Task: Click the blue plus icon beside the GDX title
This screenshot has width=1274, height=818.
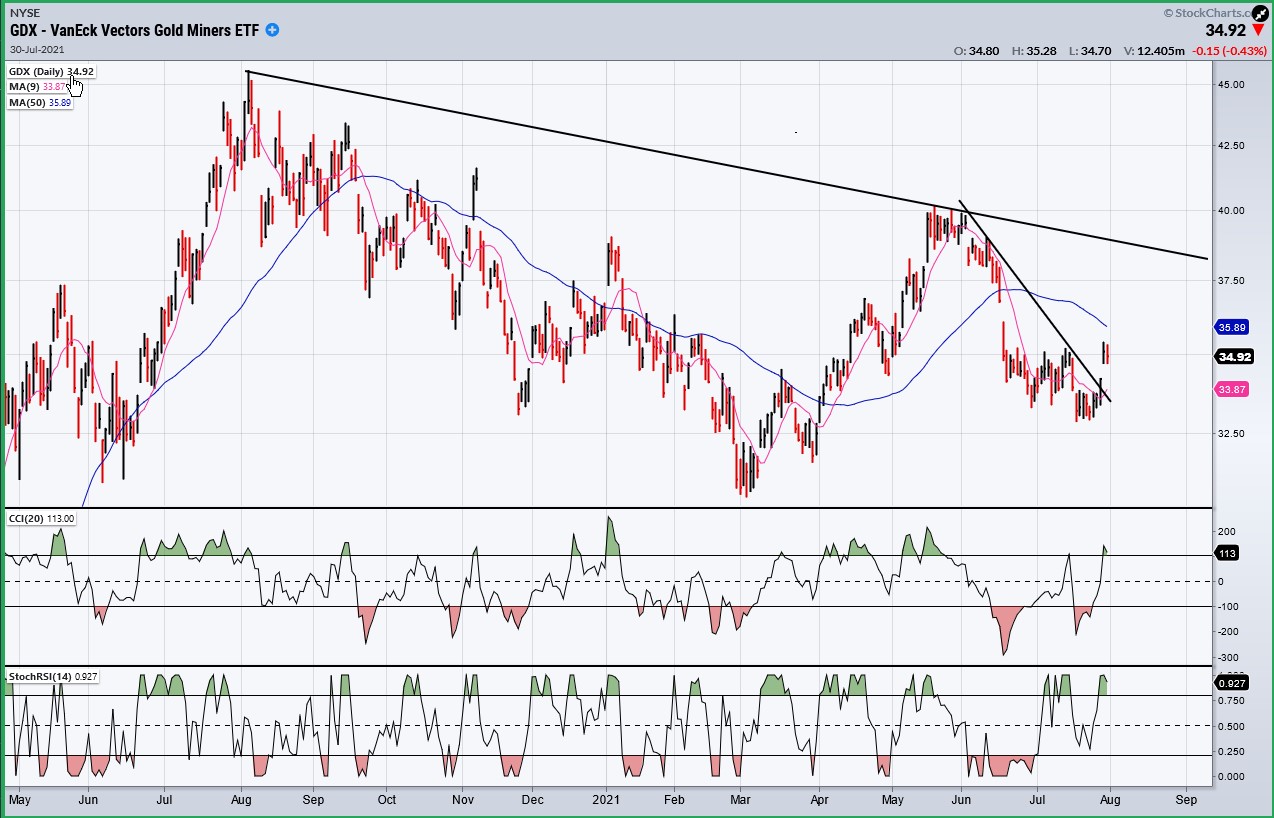Action: (272, 30)
